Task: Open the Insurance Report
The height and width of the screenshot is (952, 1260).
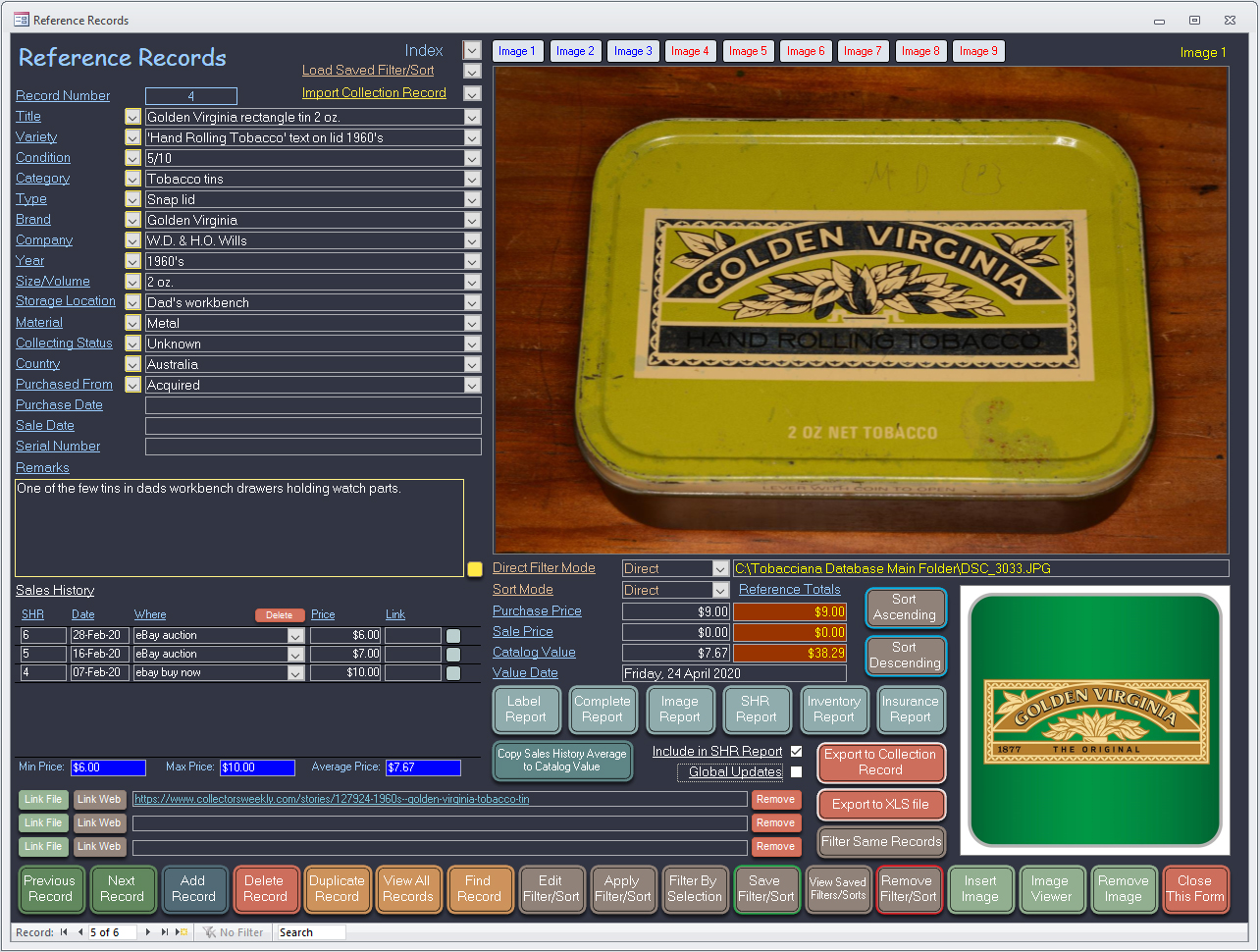Action: click(x=910, y=710)
